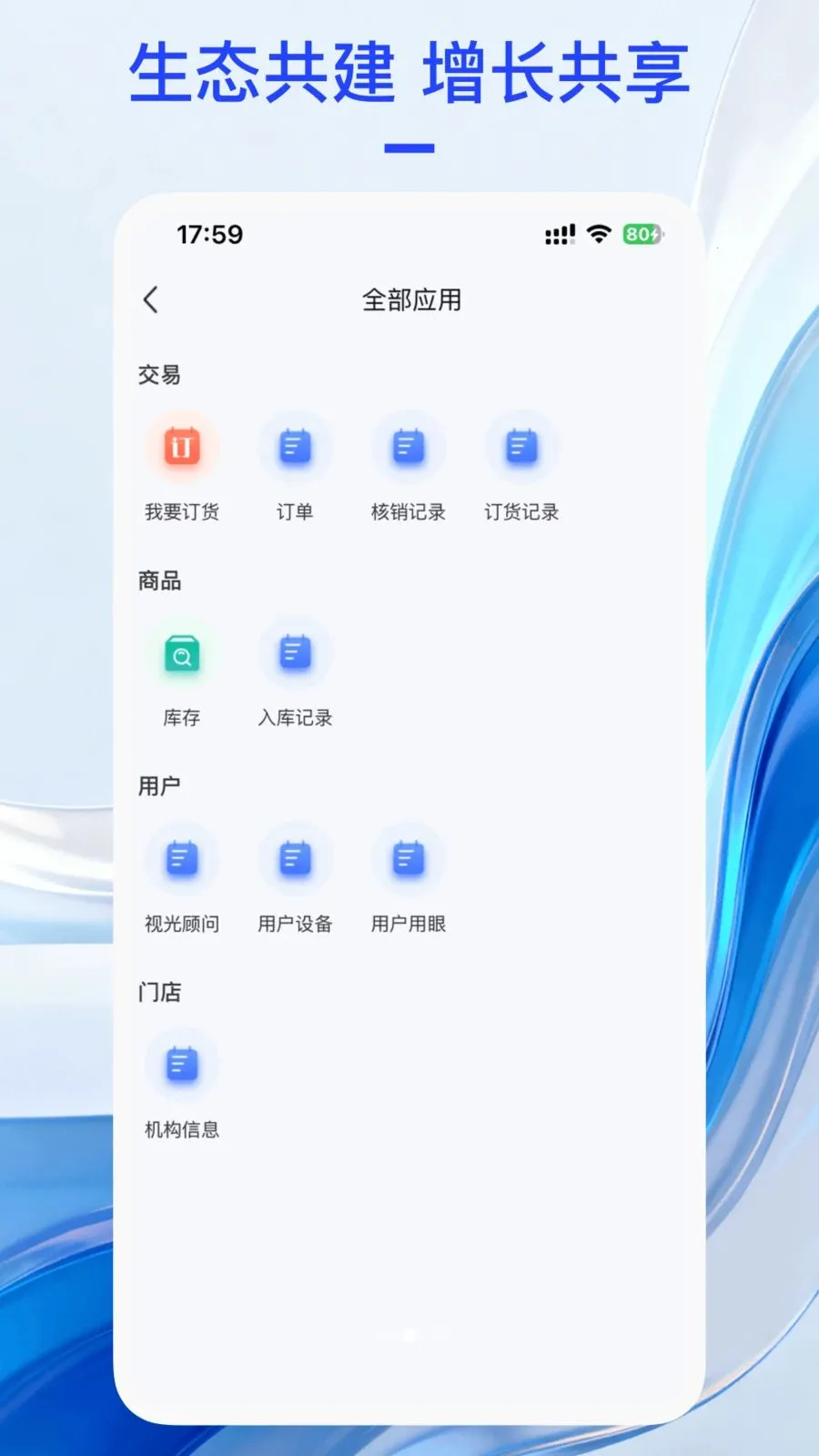This screenshot has height=1456, width=819.
Task: Tap the 机构信息 icon
Action: tap(182, 1065)
